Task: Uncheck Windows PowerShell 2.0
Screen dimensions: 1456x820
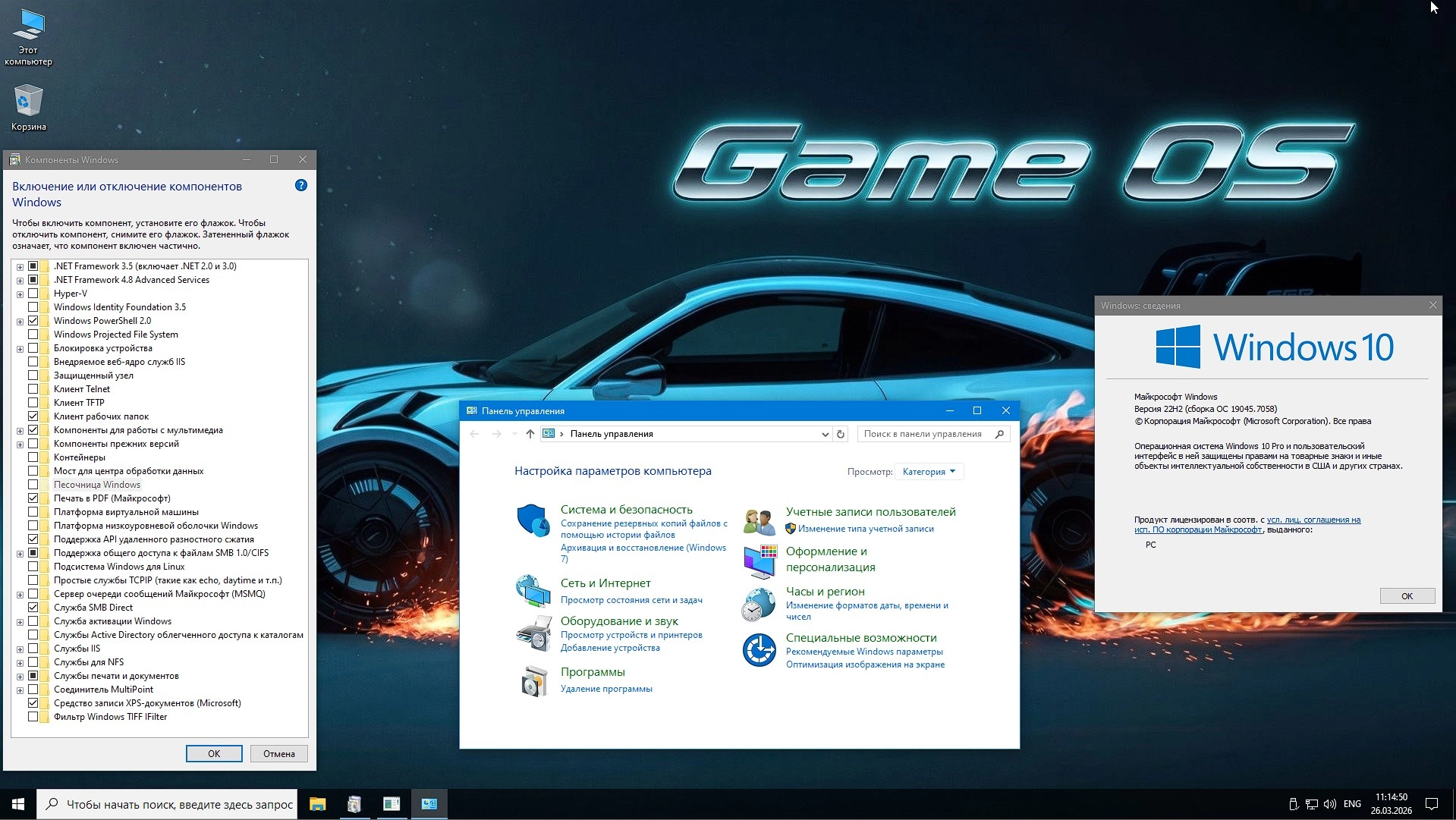Action: (33, 321)
